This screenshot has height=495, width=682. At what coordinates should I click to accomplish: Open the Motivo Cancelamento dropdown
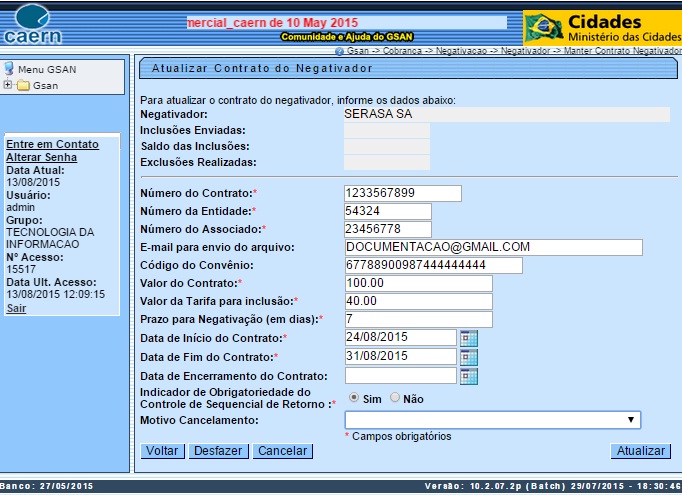click(492, 420)
